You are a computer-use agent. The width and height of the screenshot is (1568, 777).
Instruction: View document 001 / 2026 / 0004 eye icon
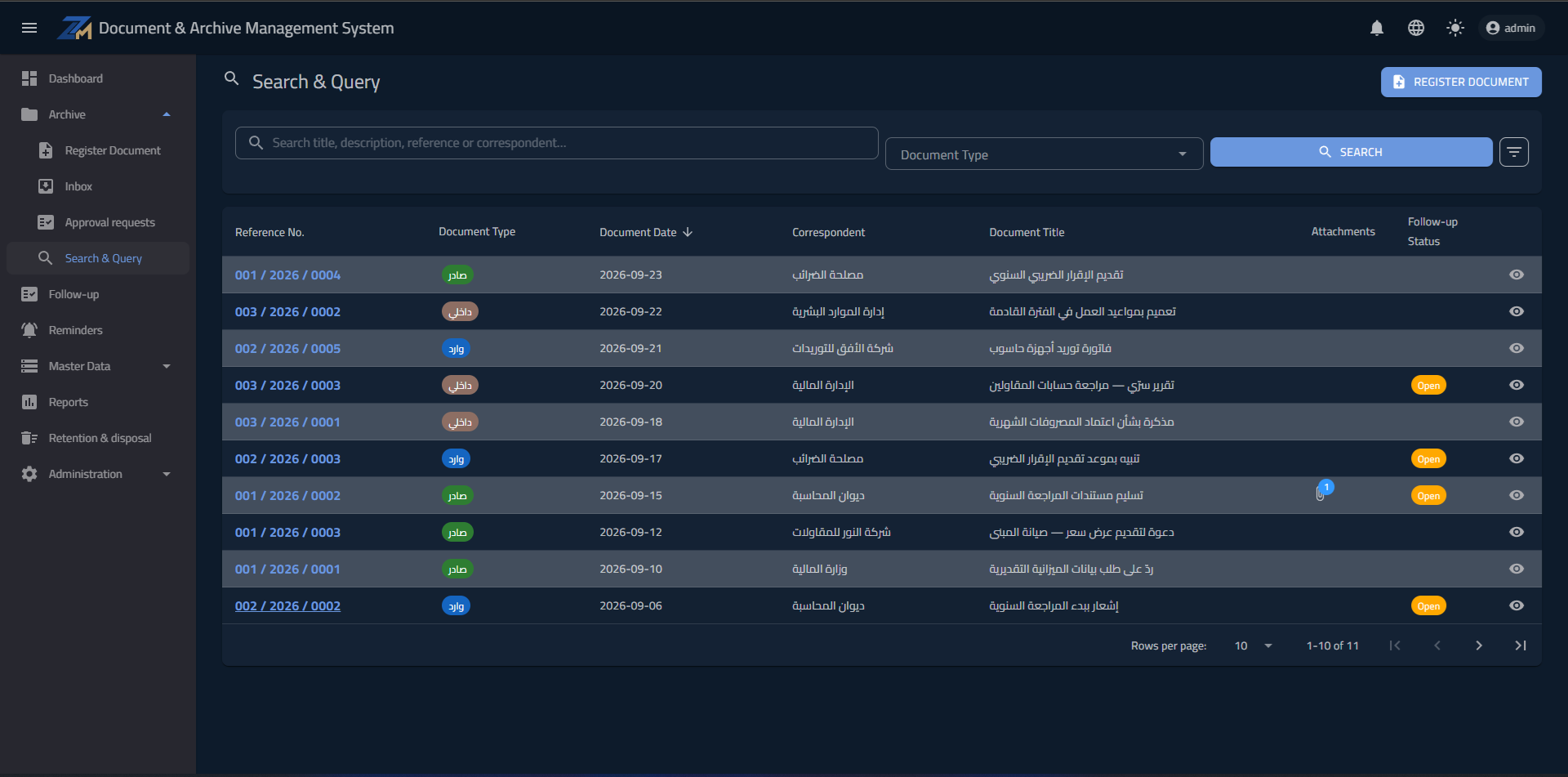1517,275
